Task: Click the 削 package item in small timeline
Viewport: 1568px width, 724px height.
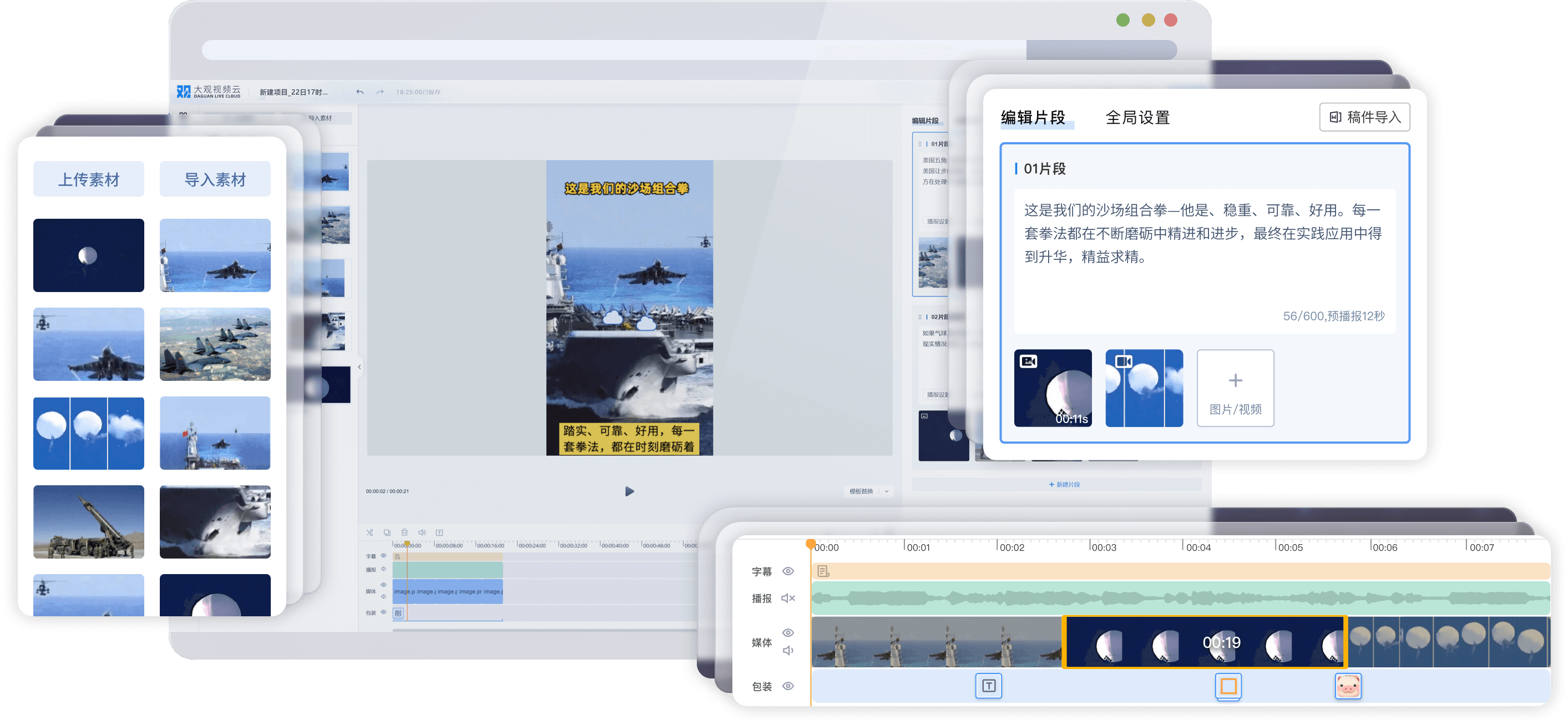Action: pos(398,612)
